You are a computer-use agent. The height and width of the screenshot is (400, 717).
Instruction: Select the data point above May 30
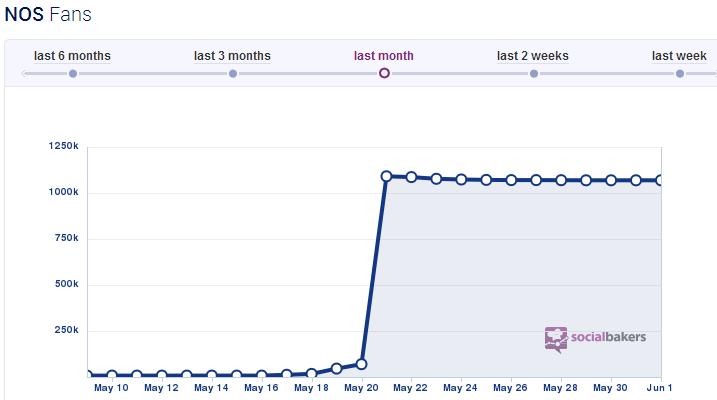611,180
